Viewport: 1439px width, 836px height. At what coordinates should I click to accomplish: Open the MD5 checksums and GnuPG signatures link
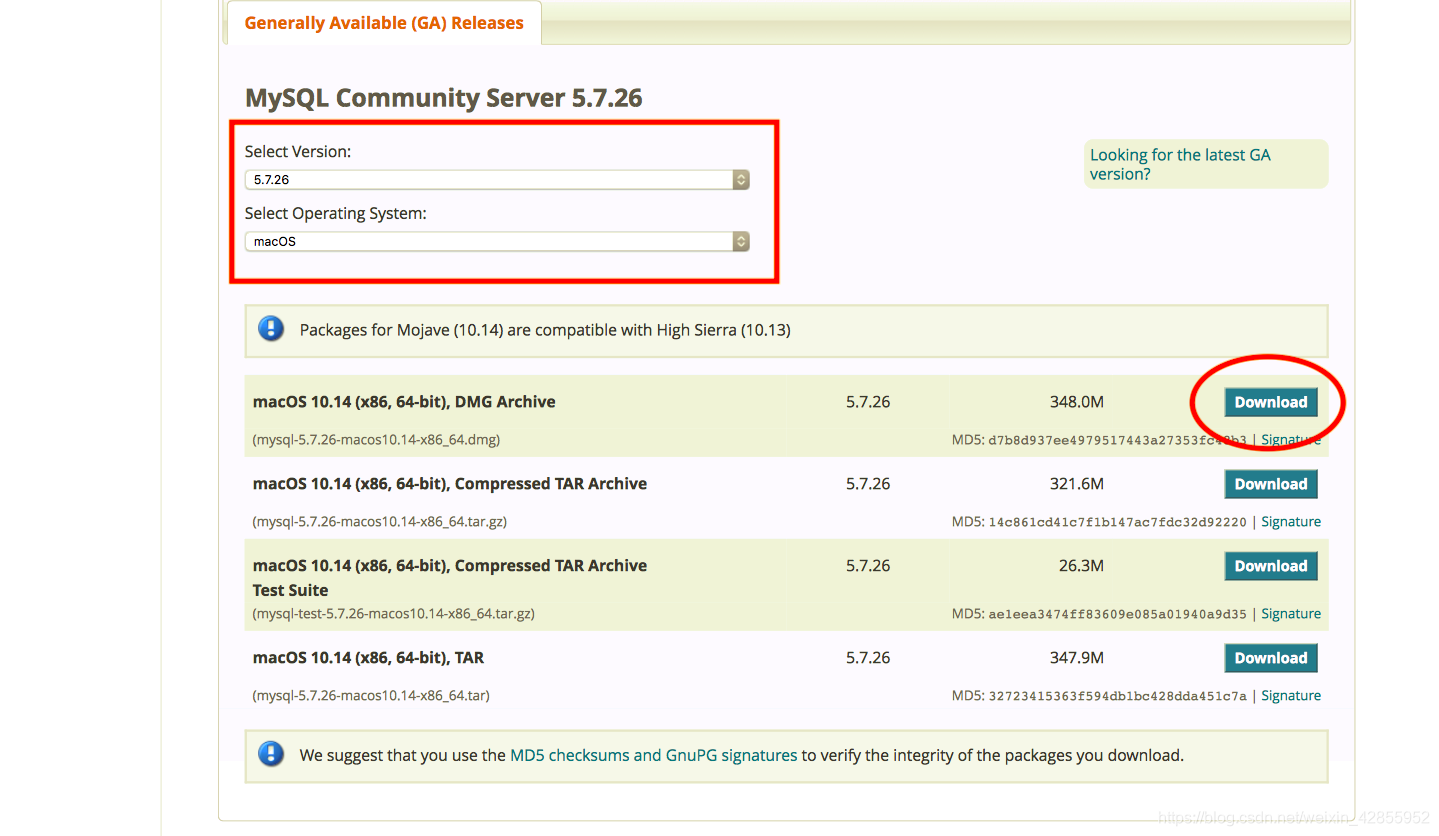tap(654, 756)
